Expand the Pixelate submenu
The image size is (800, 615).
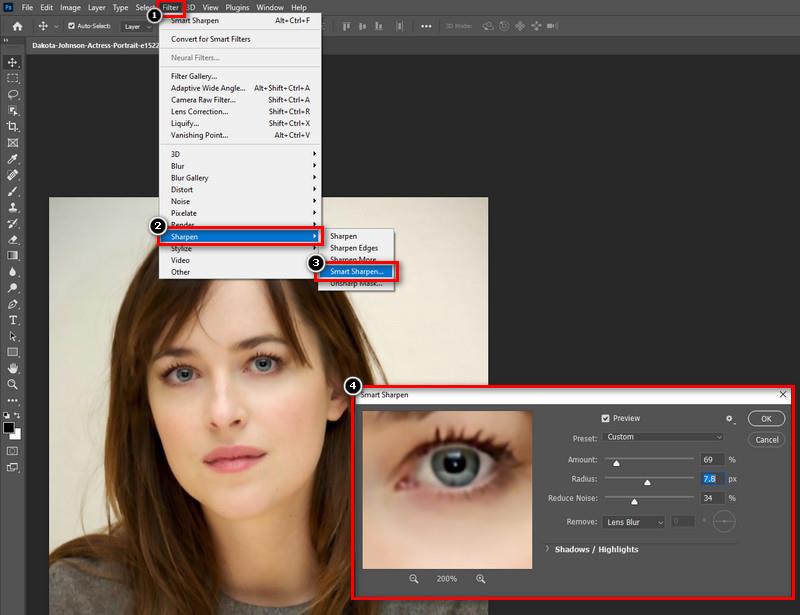[x=240, y=213]
